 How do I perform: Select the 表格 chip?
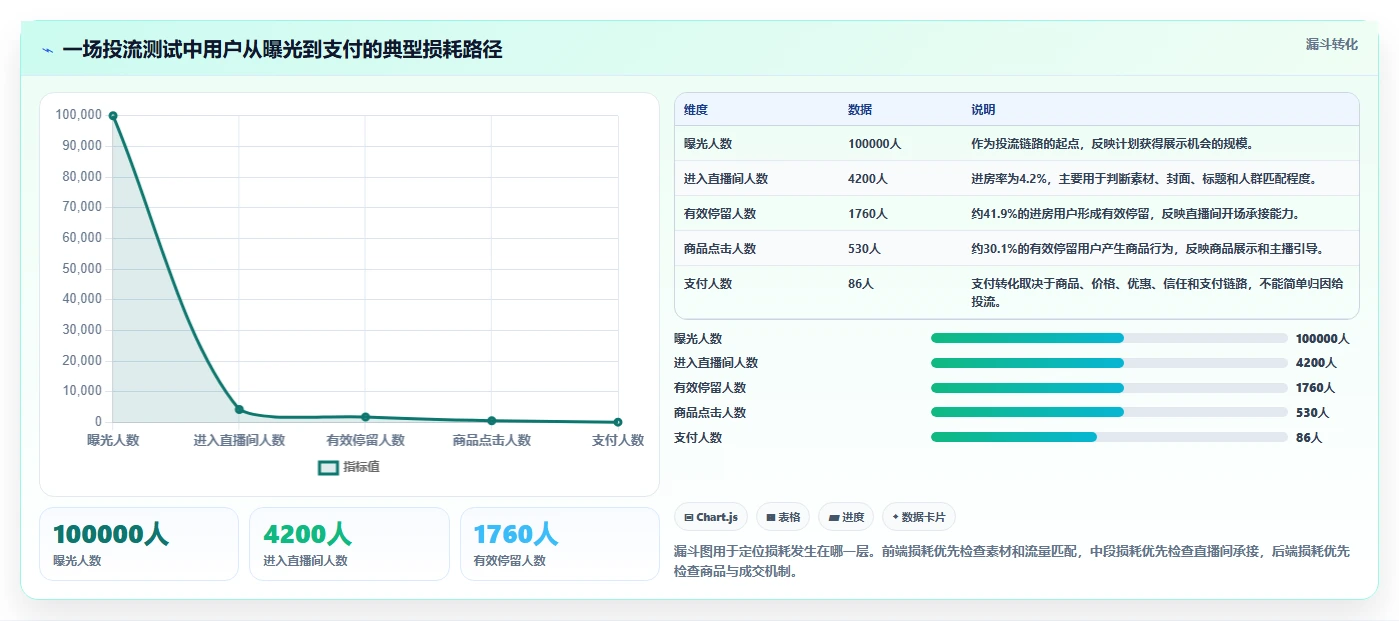pos(783,517)
